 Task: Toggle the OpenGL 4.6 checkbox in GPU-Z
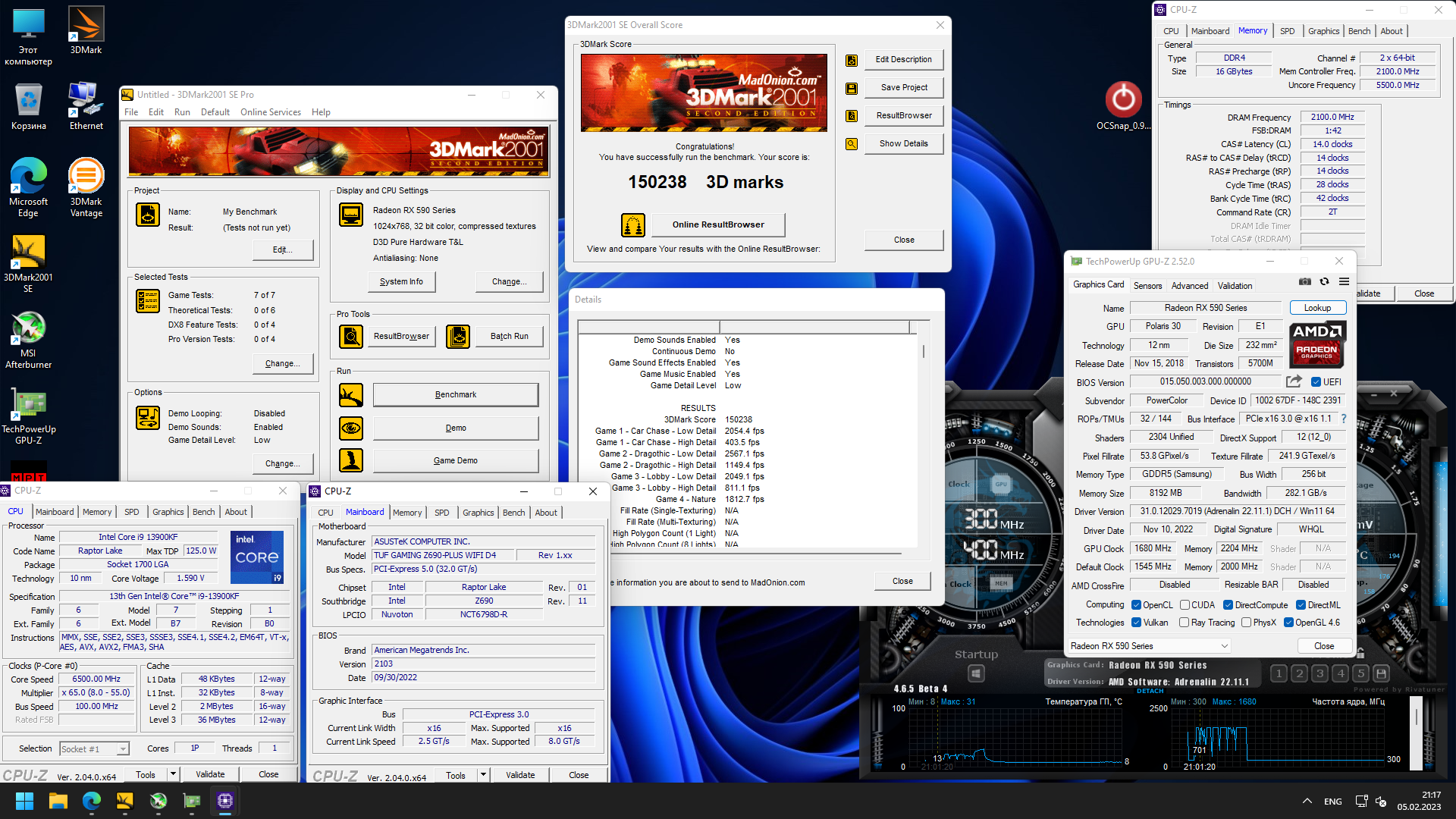[x=1288, y=623]
